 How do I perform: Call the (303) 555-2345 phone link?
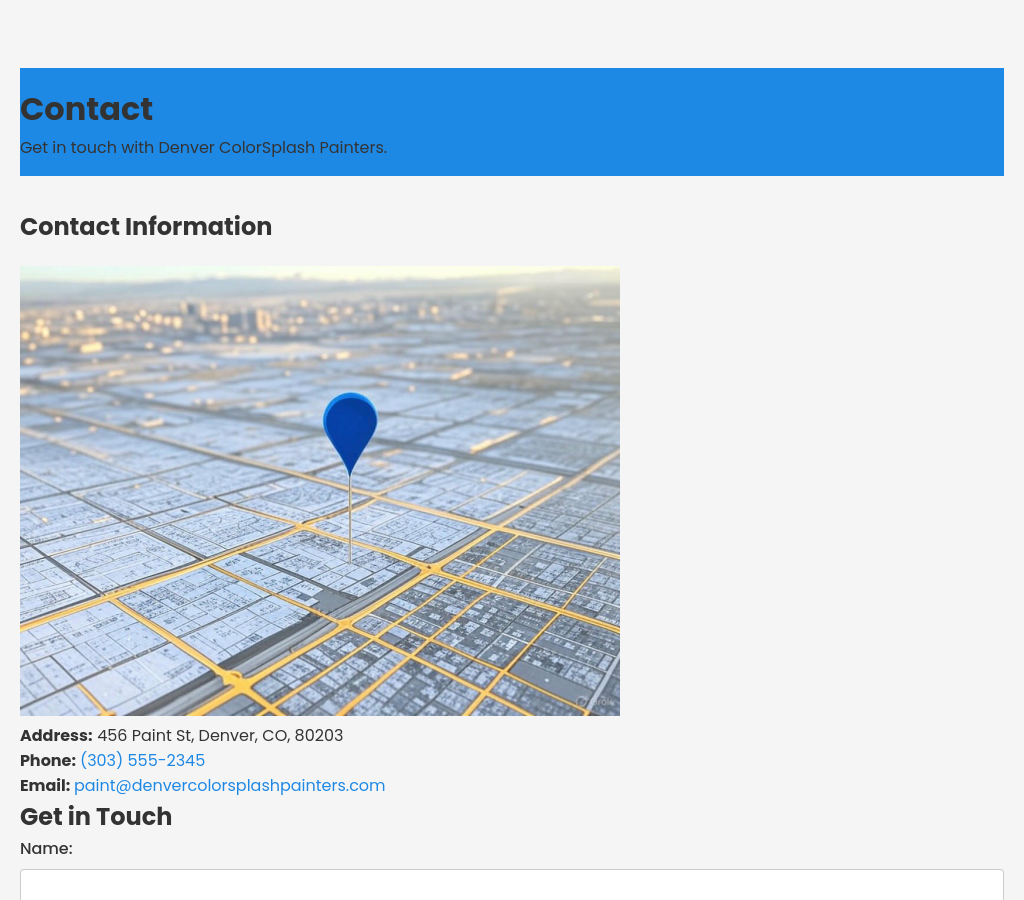pyautogui.click(x=142, y=761)
